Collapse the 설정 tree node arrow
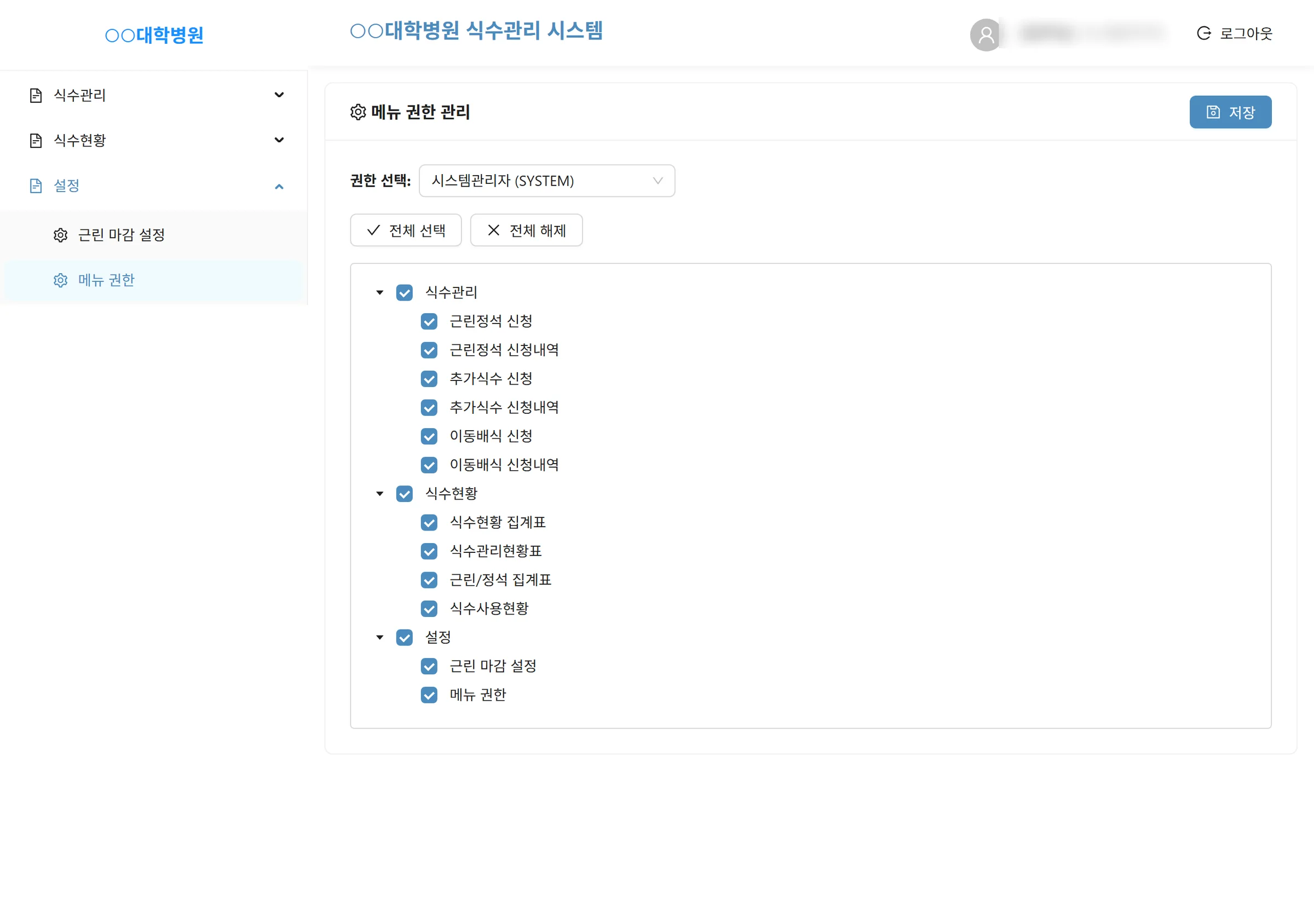The width and height of the screenshot is (1314, 924). click(x=379, y=637)
